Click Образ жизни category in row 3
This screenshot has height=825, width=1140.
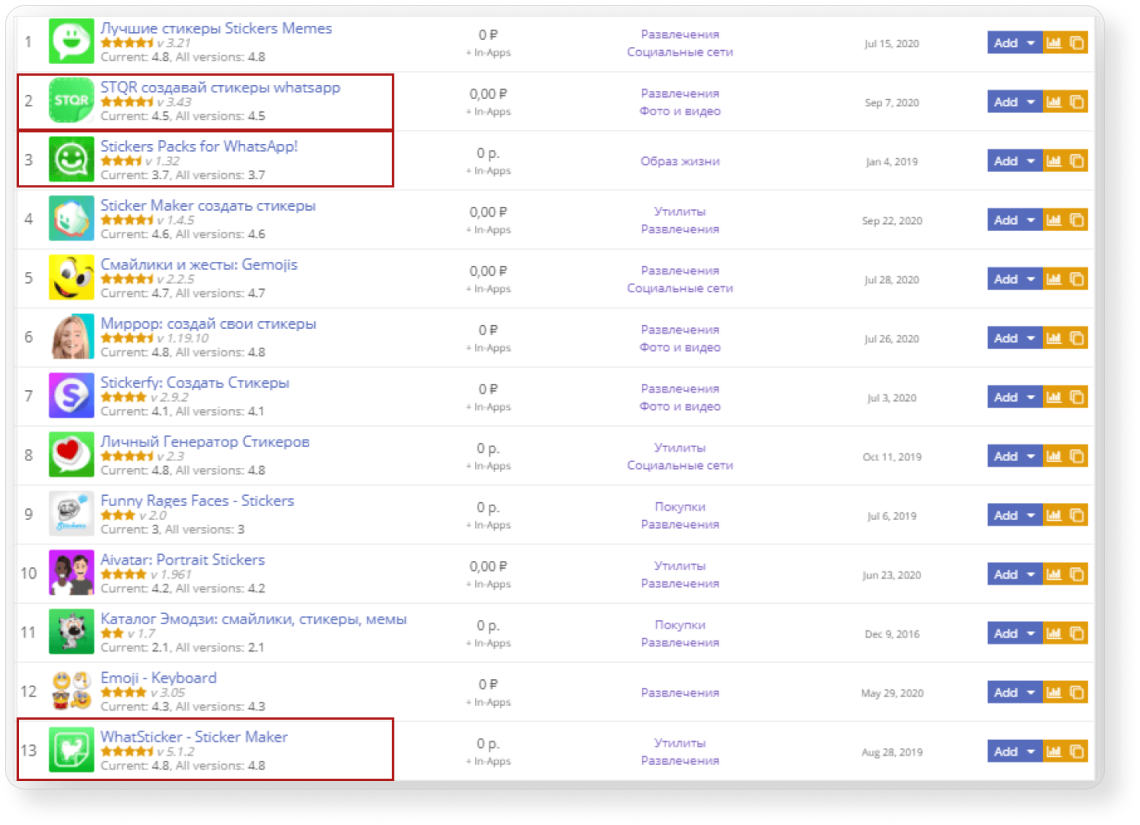coord(680,161)
